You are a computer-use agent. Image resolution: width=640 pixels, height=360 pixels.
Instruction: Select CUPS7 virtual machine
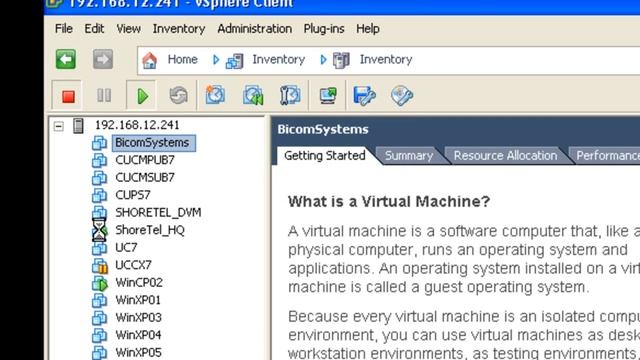(133, 195)
